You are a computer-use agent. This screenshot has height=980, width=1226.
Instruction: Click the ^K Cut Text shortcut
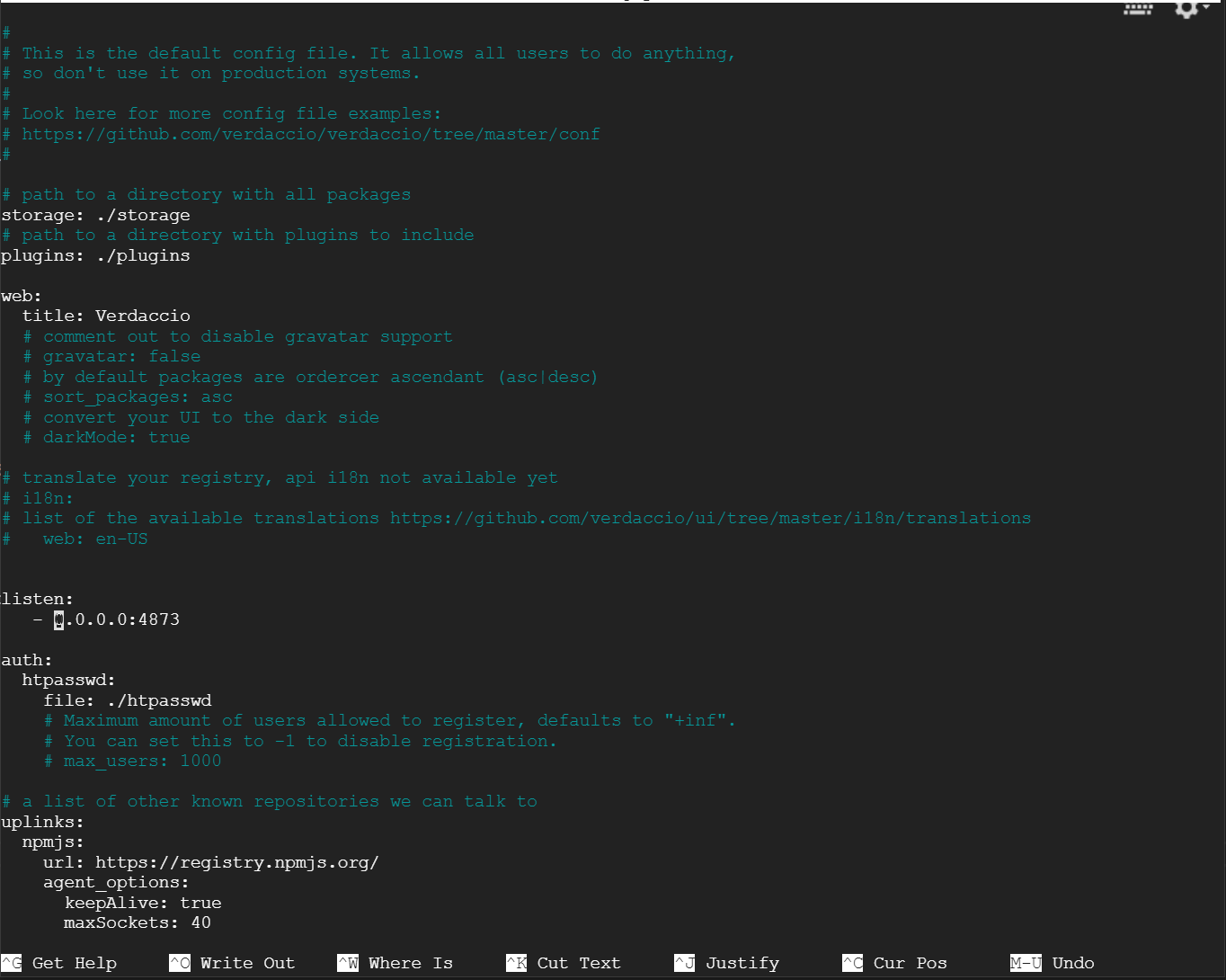[564, 963]
